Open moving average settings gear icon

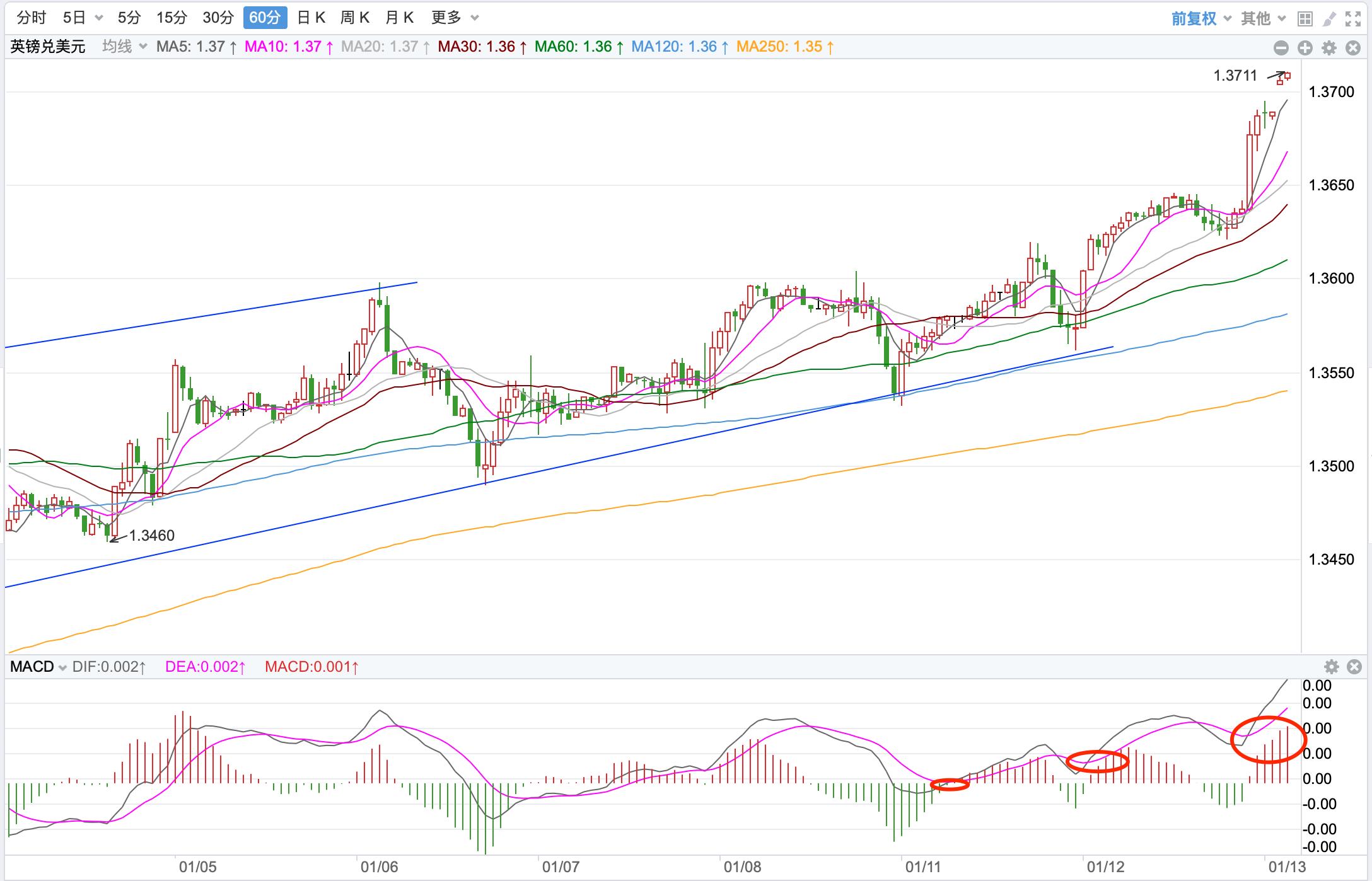[x=1329, y=48]
